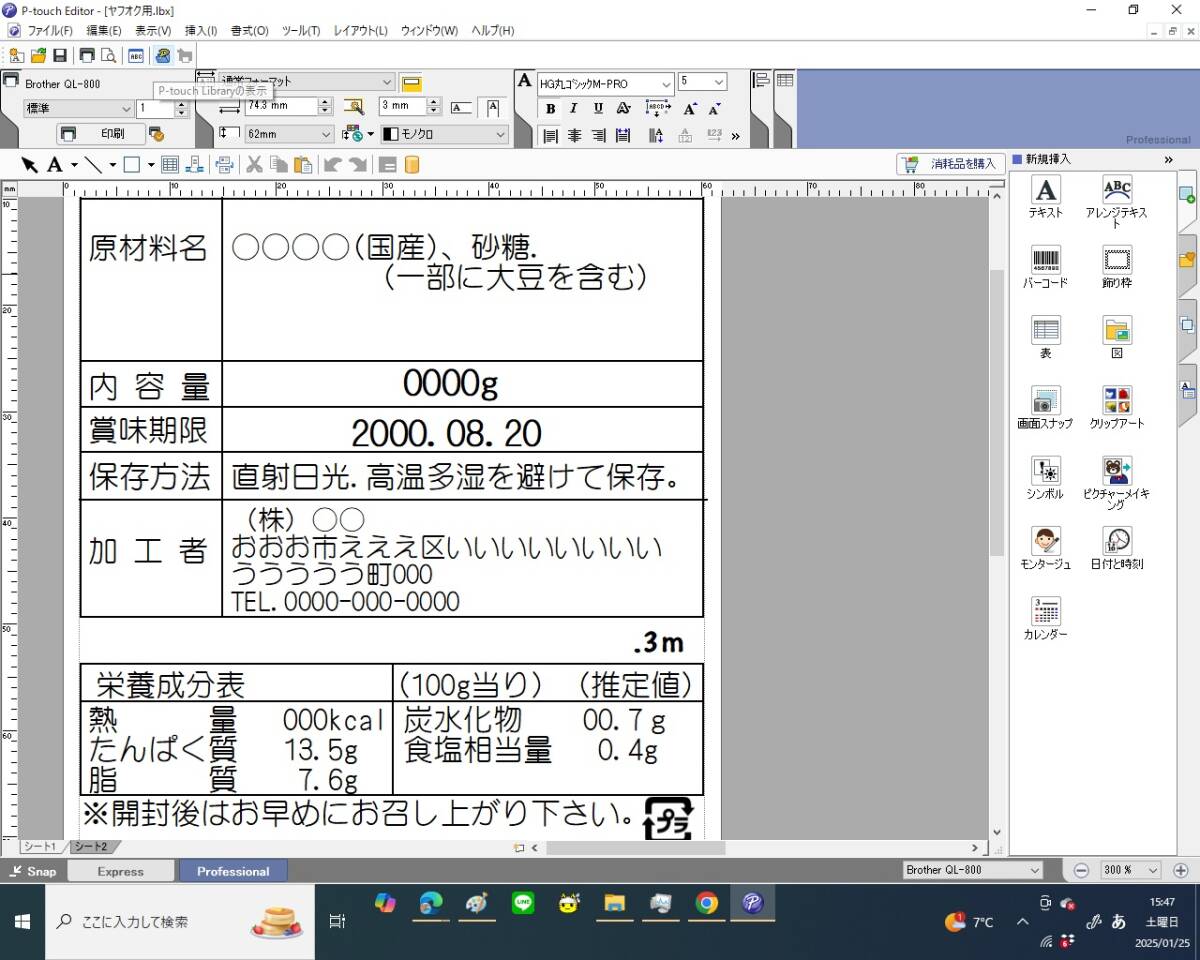
Task: Open the screen capture (画面スナップ) tool
Action: 1045,402
